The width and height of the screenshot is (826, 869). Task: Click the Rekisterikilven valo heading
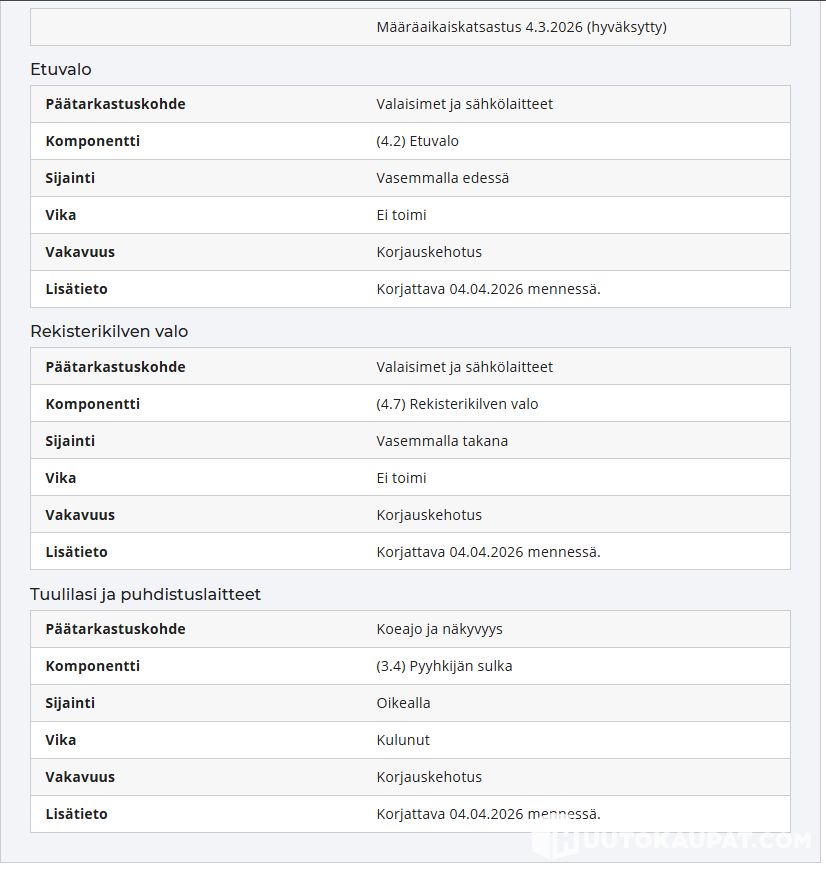[109, 331]
